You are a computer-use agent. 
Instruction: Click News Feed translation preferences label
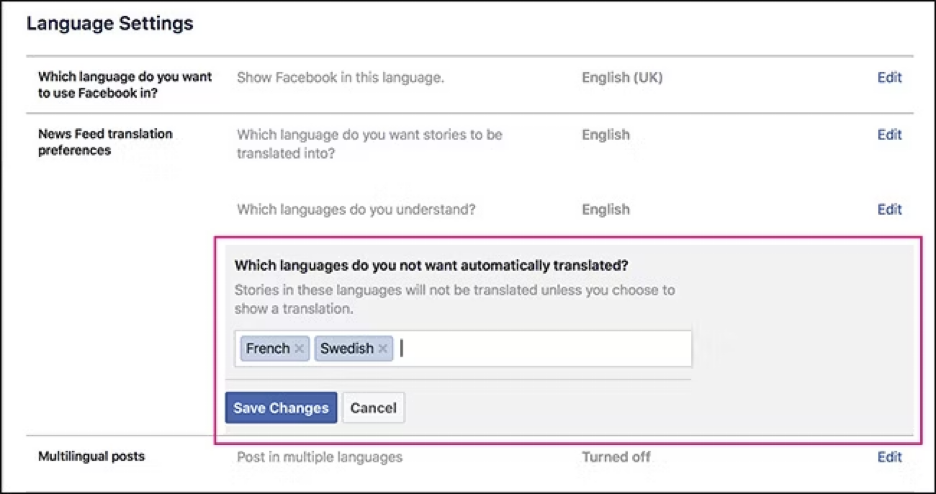click(x=105, y=142)
